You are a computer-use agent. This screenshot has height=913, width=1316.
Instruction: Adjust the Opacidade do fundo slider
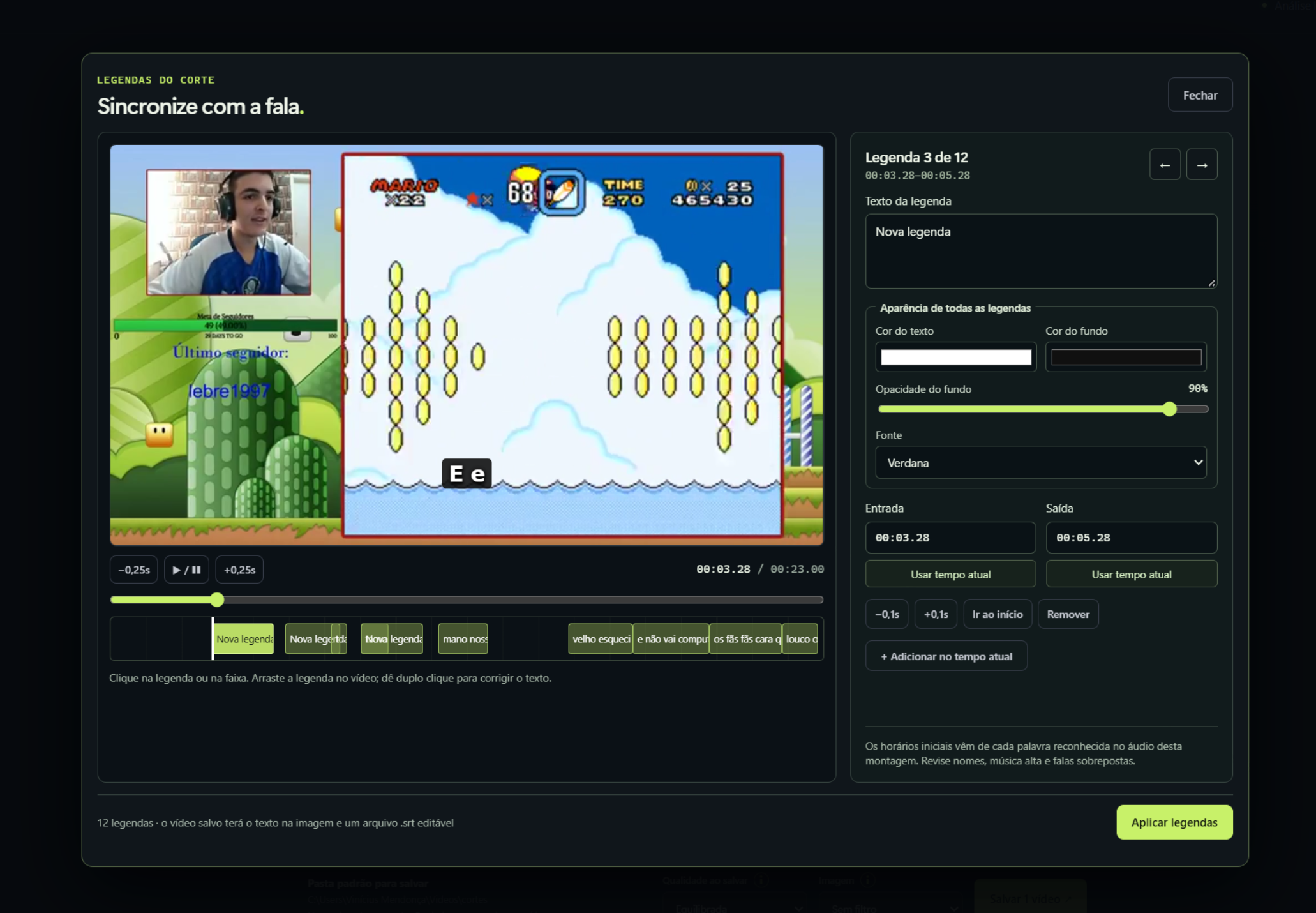pos(1043,409)
